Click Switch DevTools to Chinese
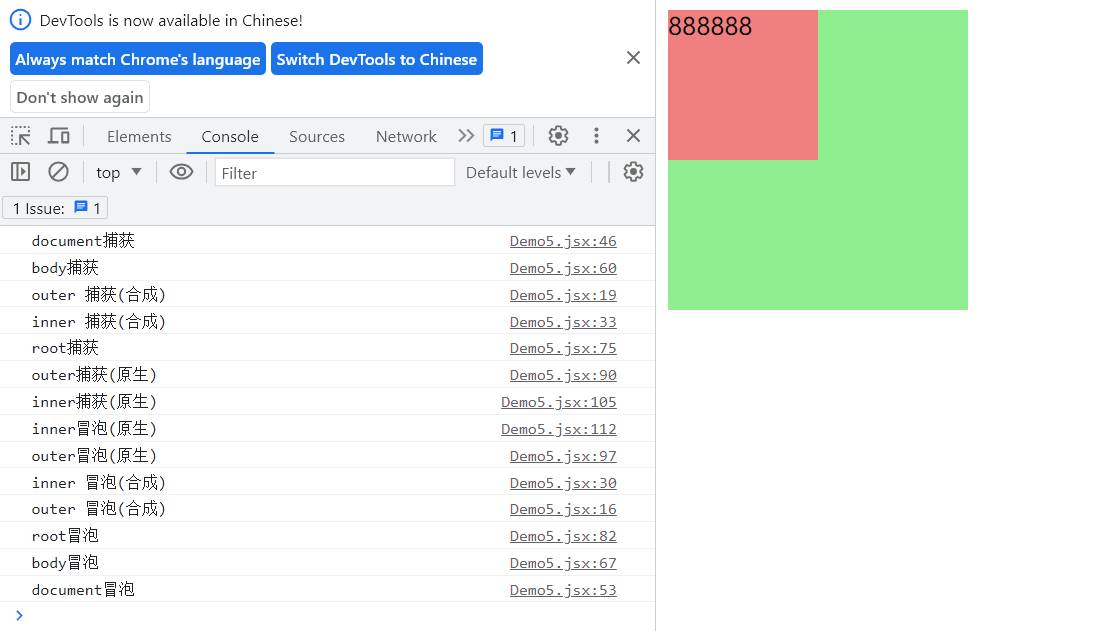Image resolution: width=1096 pixels, height=631 pixels. pos(376,58)
